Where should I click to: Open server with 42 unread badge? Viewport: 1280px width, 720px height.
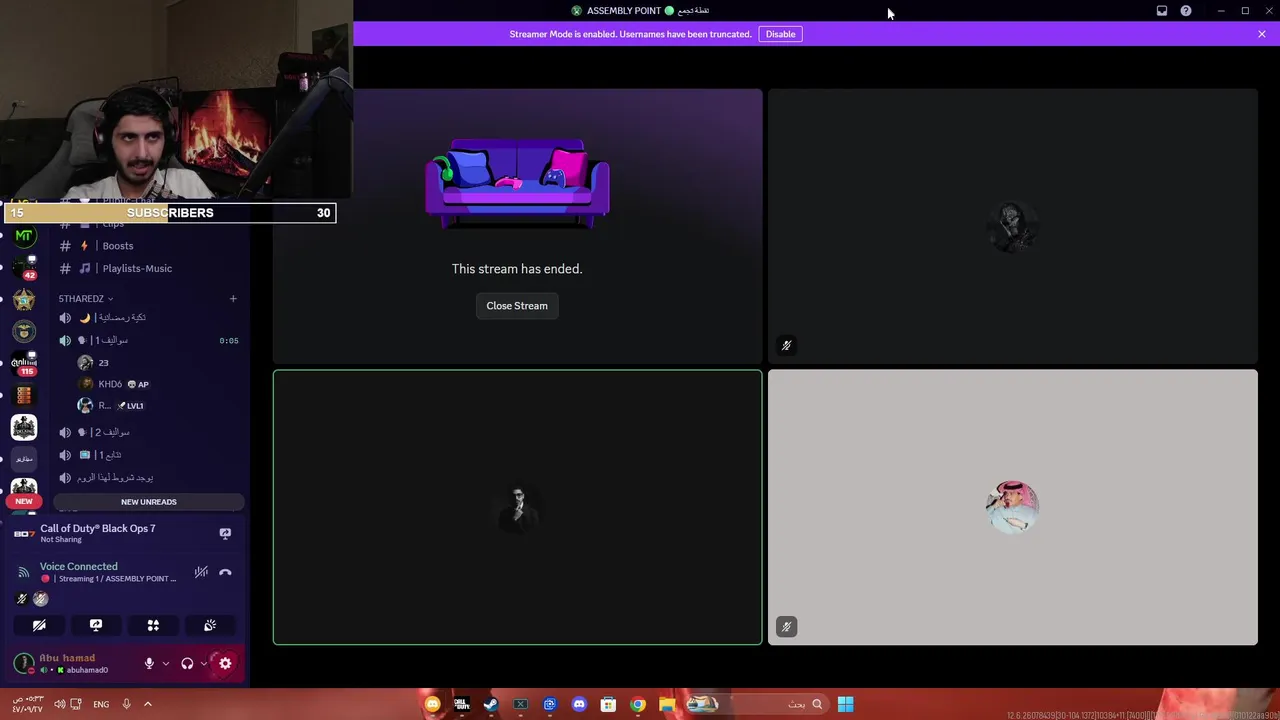(24, 267)
